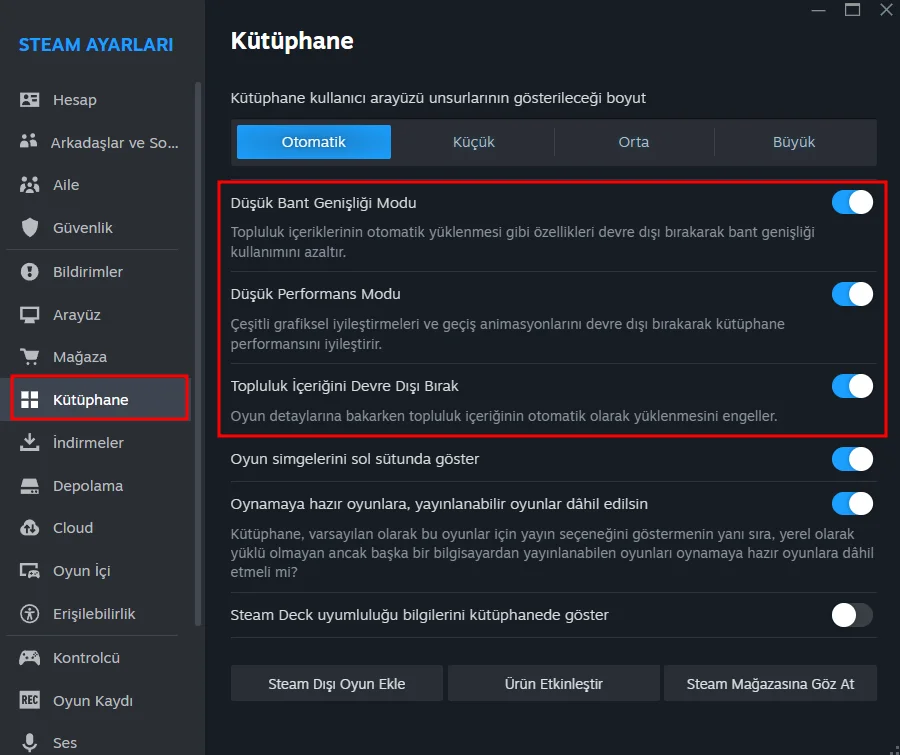Screen dimensions: 900x755
Task: Switch the size option to Büyük
Action: [x=794, y=142]
